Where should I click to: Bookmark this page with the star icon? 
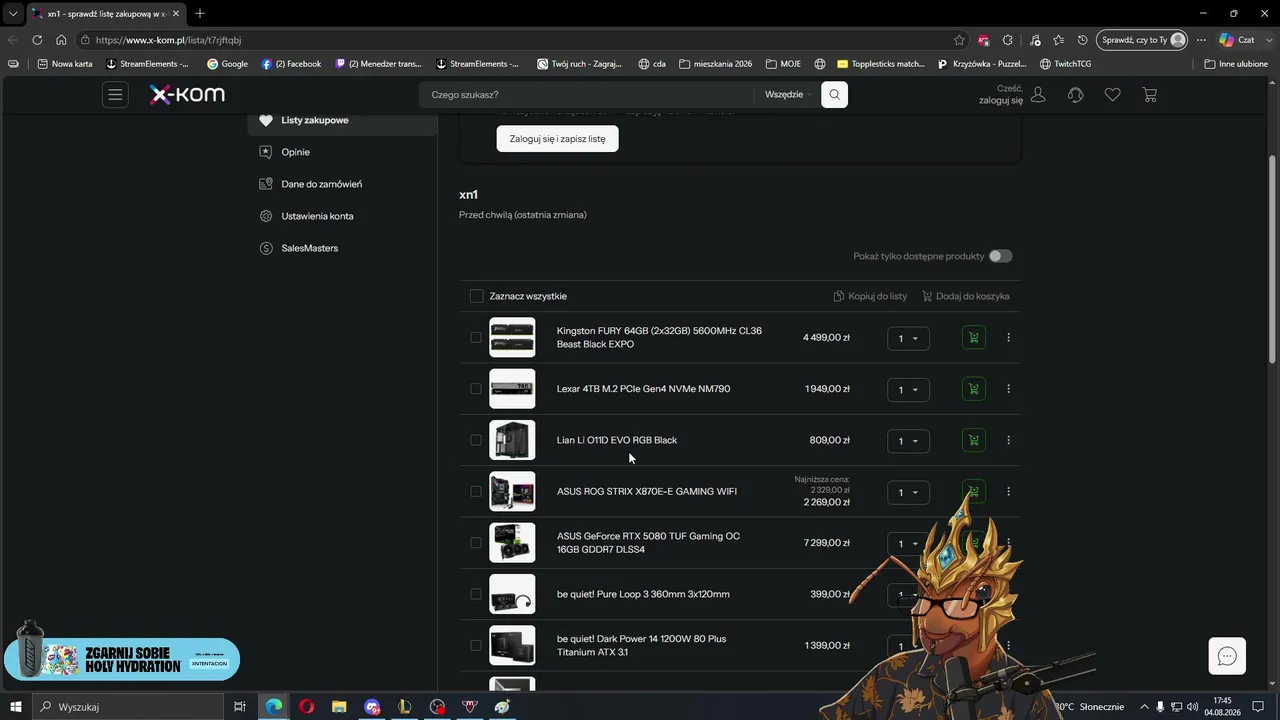coord(959,40)
